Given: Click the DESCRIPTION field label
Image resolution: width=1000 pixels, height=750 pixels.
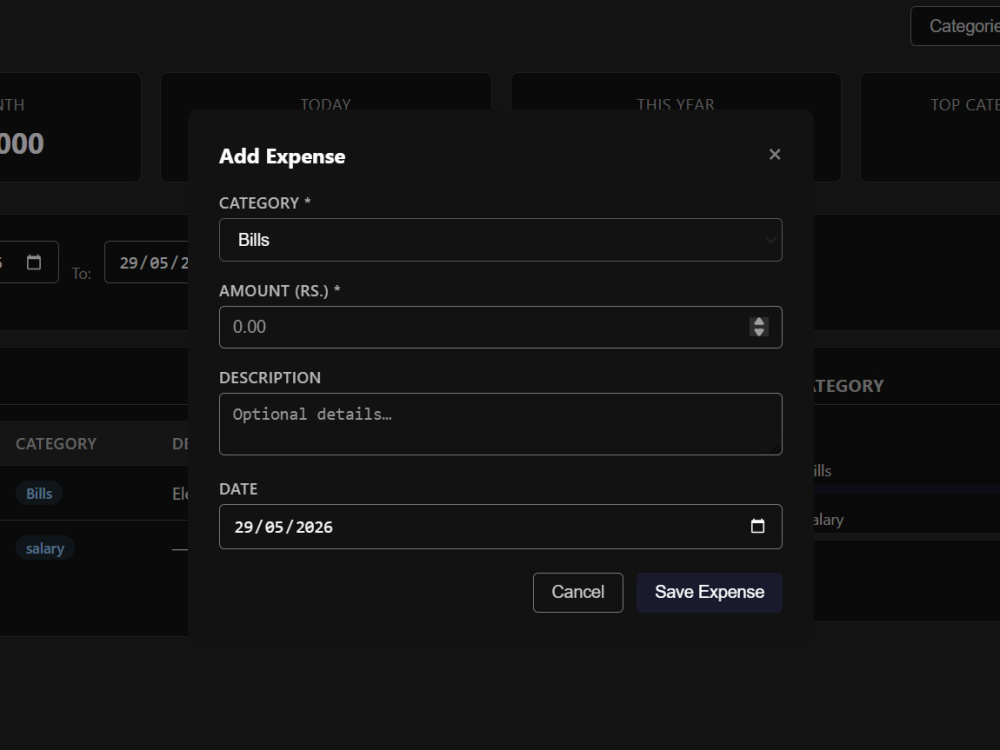Looking at the screenshot, I should pos(270,378).
